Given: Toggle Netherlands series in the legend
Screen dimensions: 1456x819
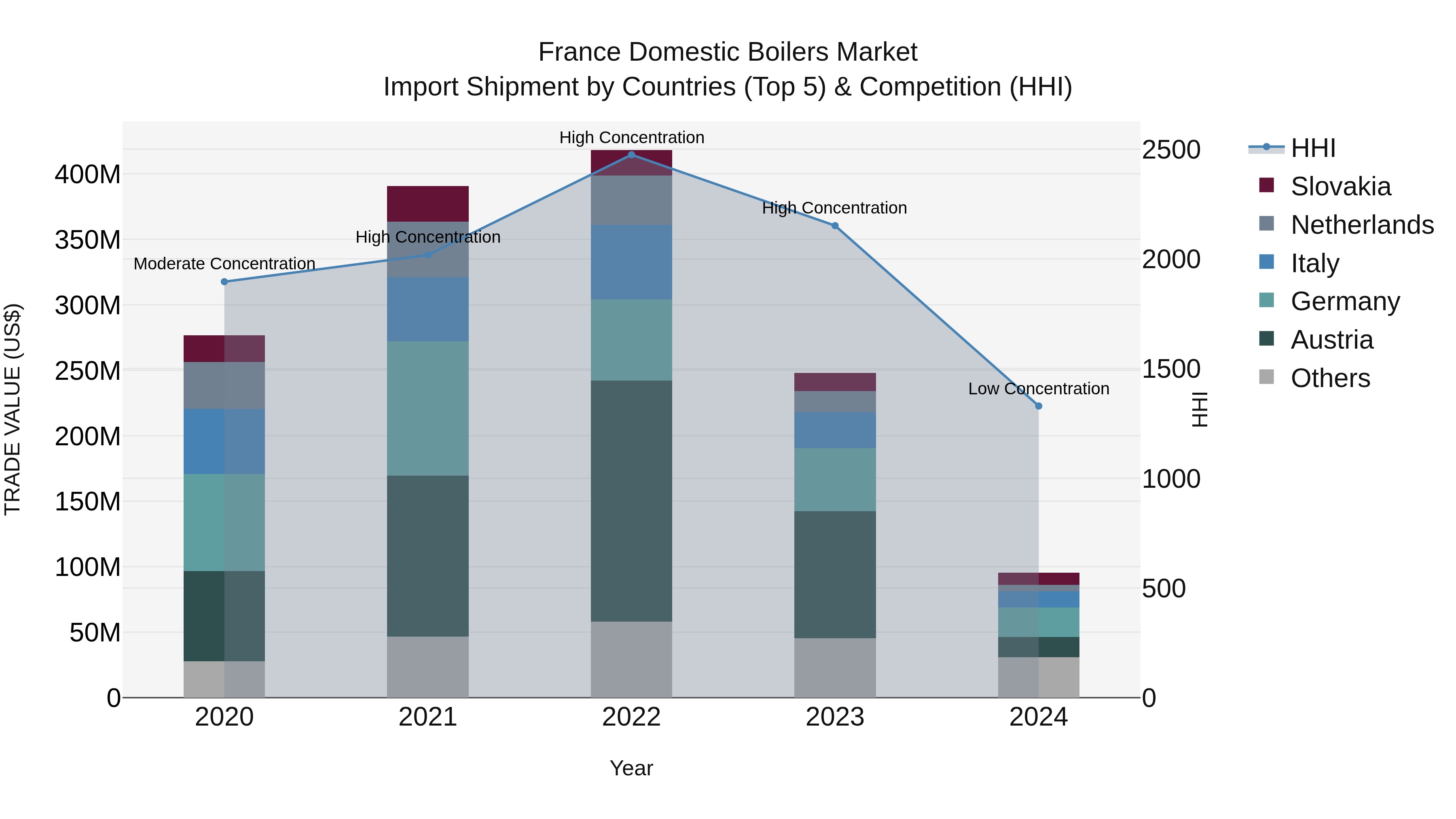Looking at the screenshot, I should tap(1346, 225).
